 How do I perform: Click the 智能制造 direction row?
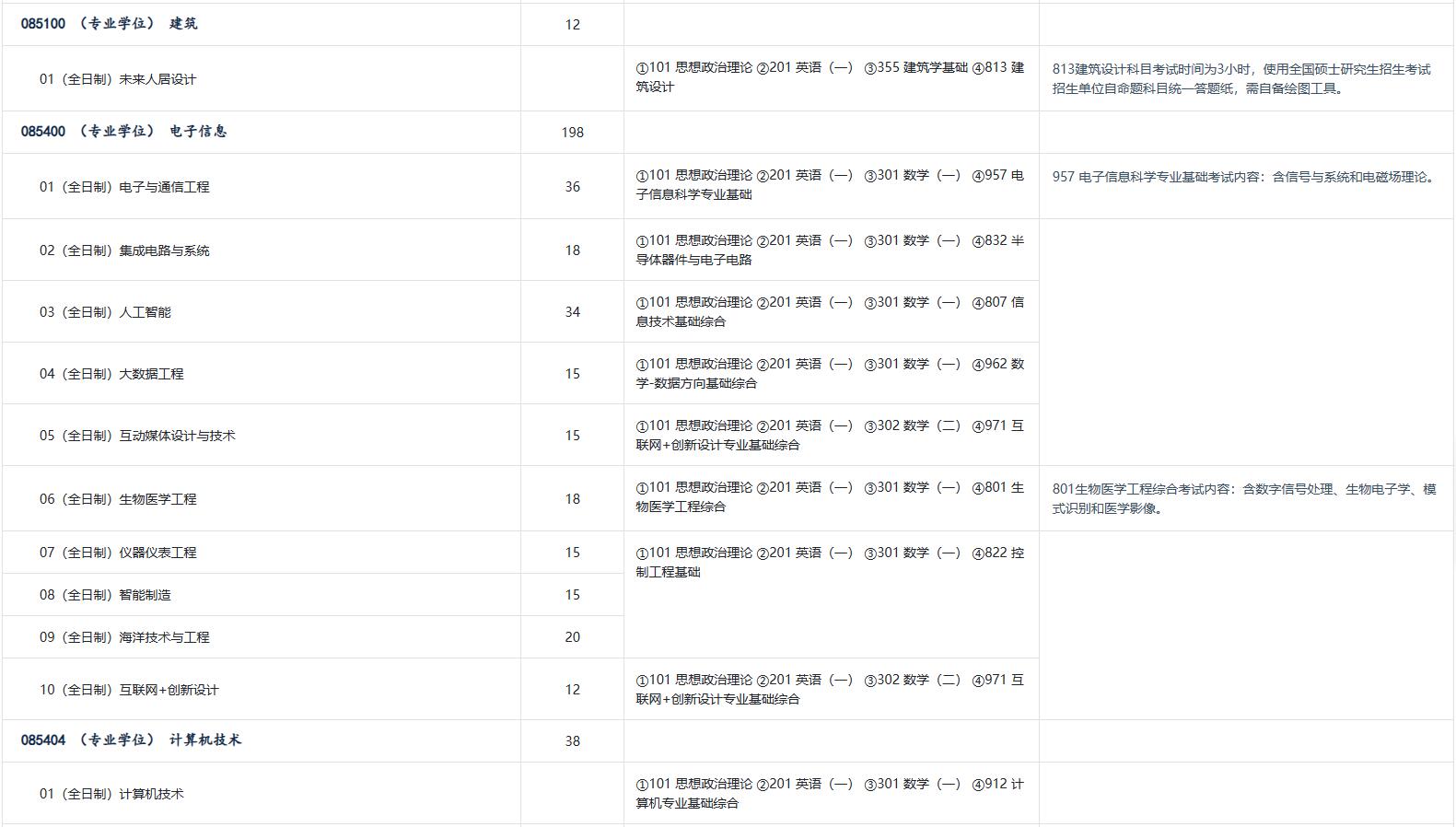pyautogui.click(x=105, y=595)
